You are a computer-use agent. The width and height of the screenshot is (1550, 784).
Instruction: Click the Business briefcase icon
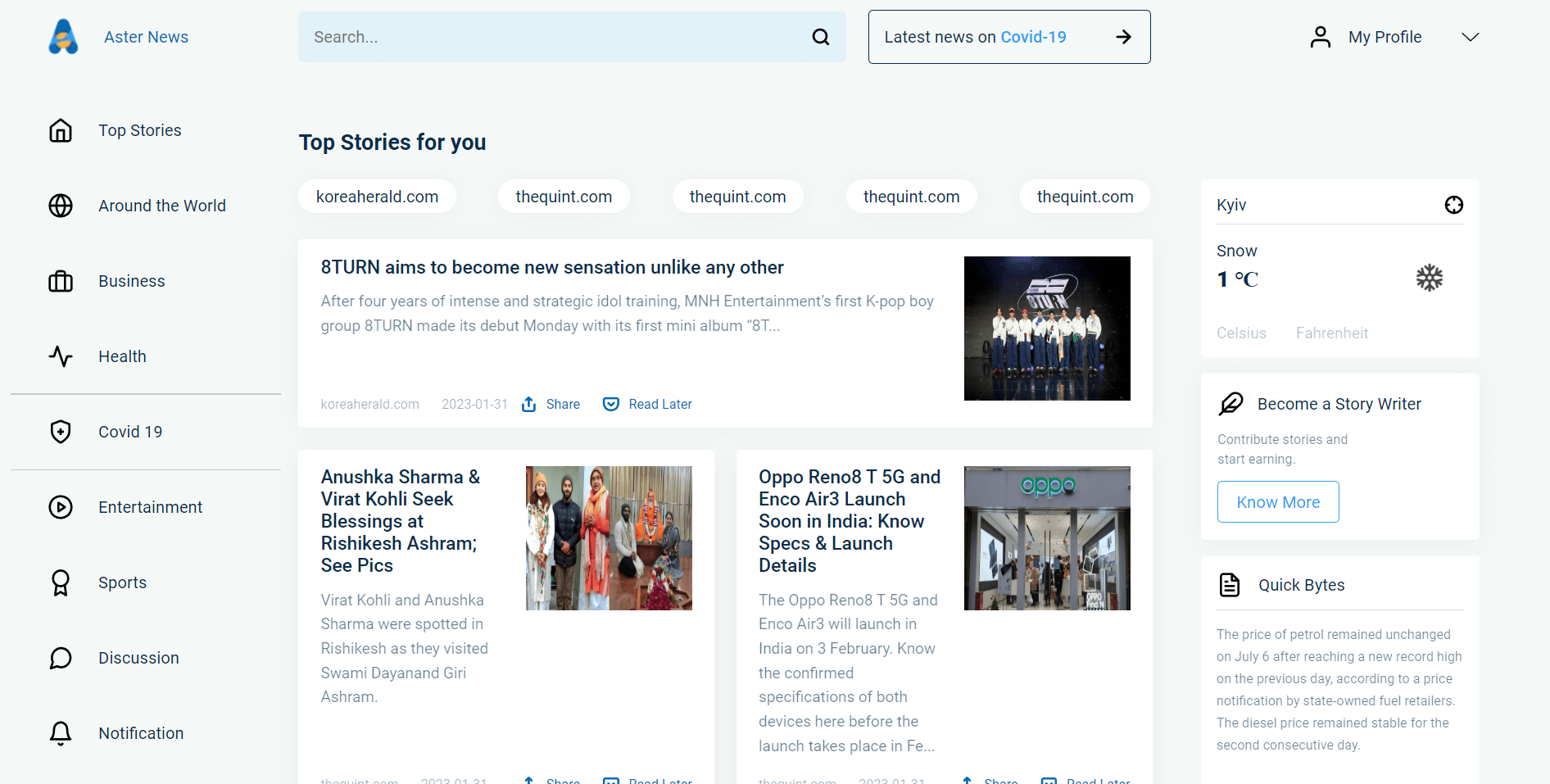(x=61, y=281)
